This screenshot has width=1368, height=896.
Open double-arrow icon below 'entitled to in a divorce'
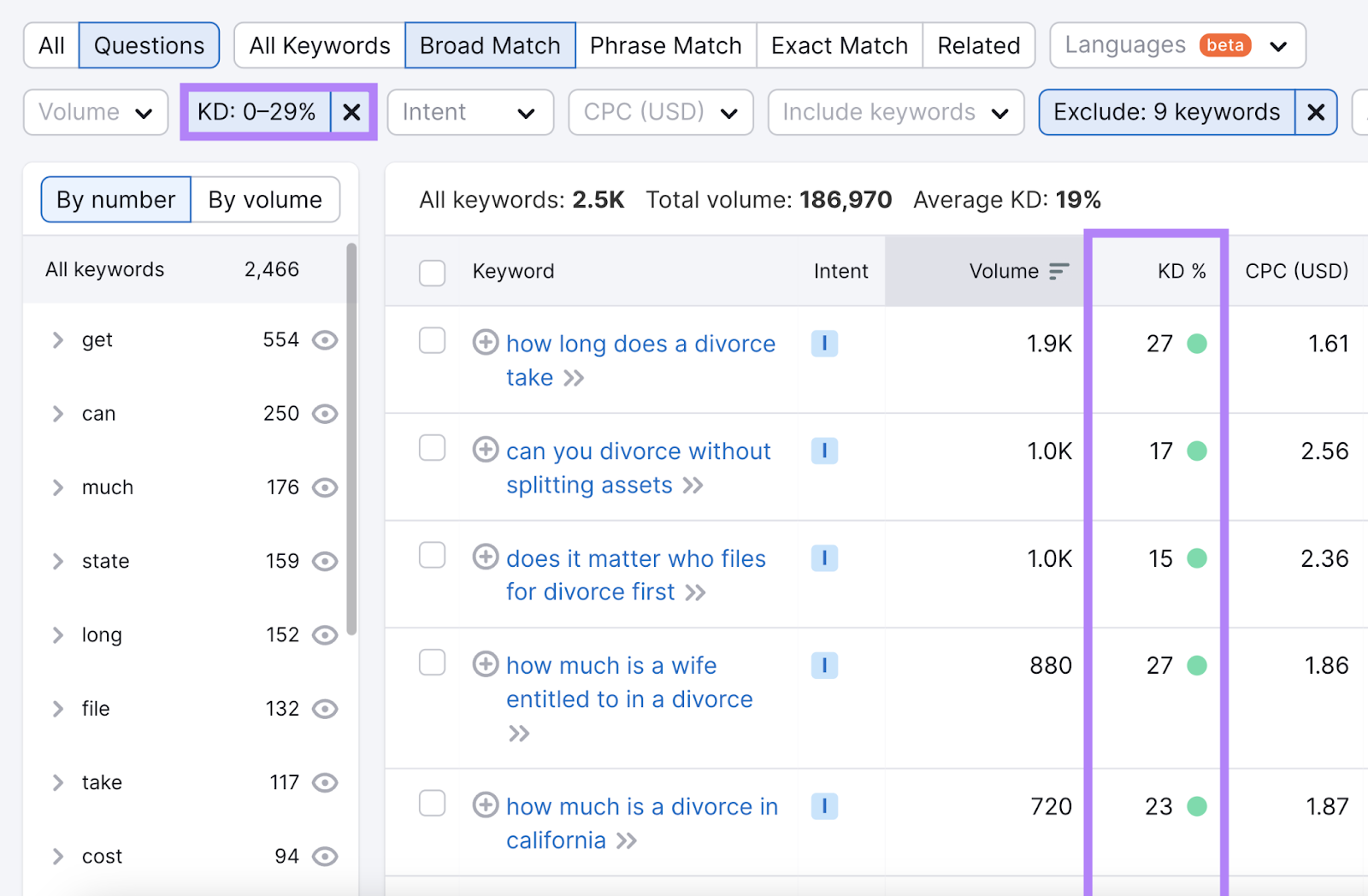519,734
